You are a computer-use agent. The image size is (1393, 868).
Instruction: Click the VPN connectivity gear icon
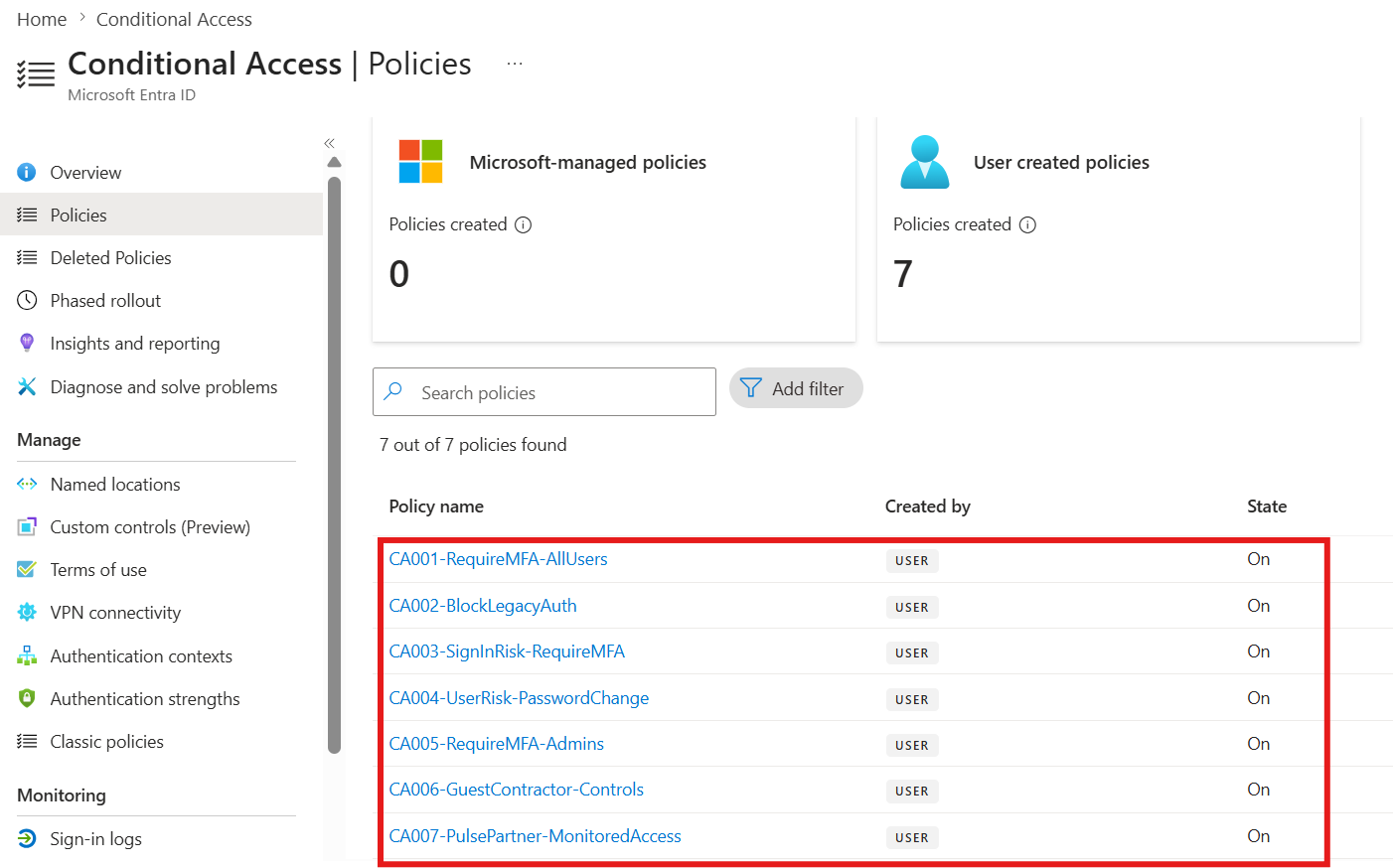point(27,613)
